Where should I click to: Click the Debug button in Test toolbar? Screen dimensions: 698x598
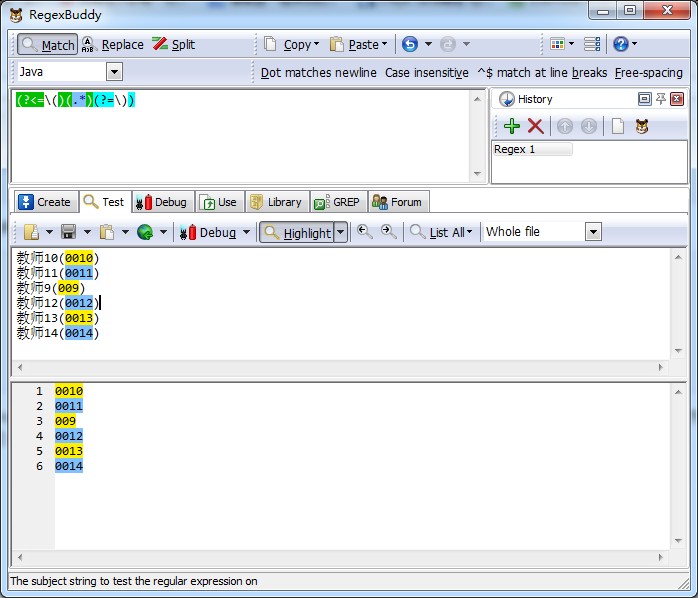click(x=208, y=232)
